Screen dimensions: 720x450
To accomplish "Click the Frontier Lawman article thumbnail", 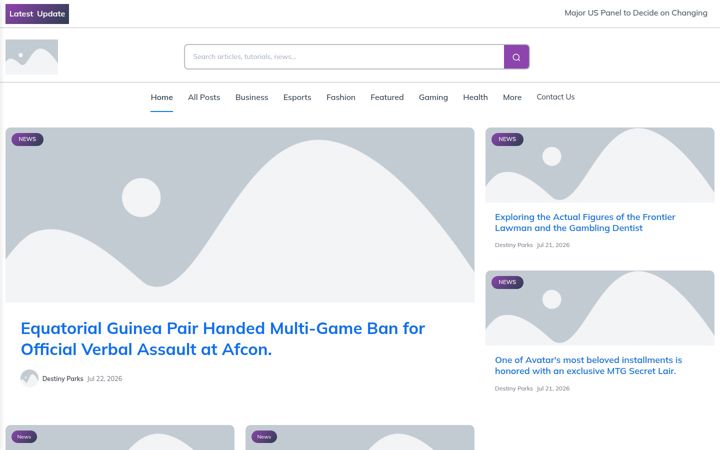I will (x=600, y=165).
